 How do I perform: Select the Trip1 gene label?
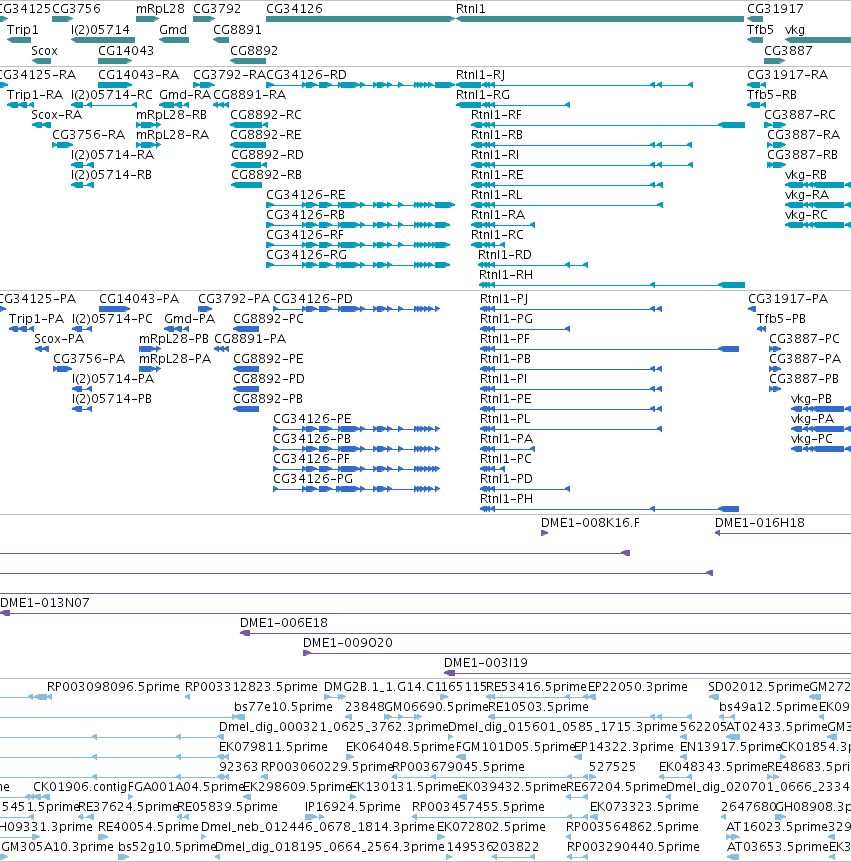coord(23,30)
